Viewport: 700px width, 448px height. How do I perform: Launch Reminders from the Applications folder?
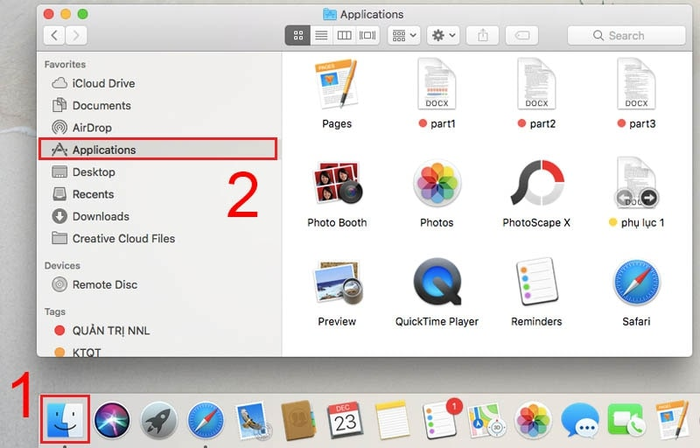pos(537,285)
